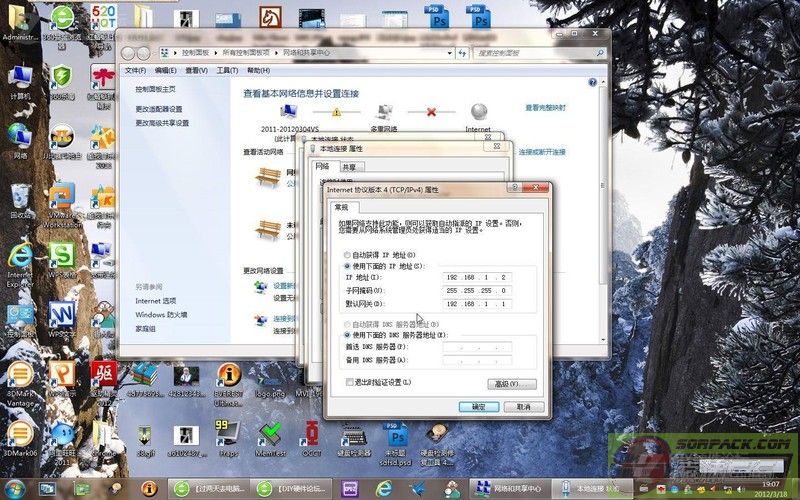The image size is (800, 500).
Task: Click the red X connection error icon
Action: click(x=432, y=112)
